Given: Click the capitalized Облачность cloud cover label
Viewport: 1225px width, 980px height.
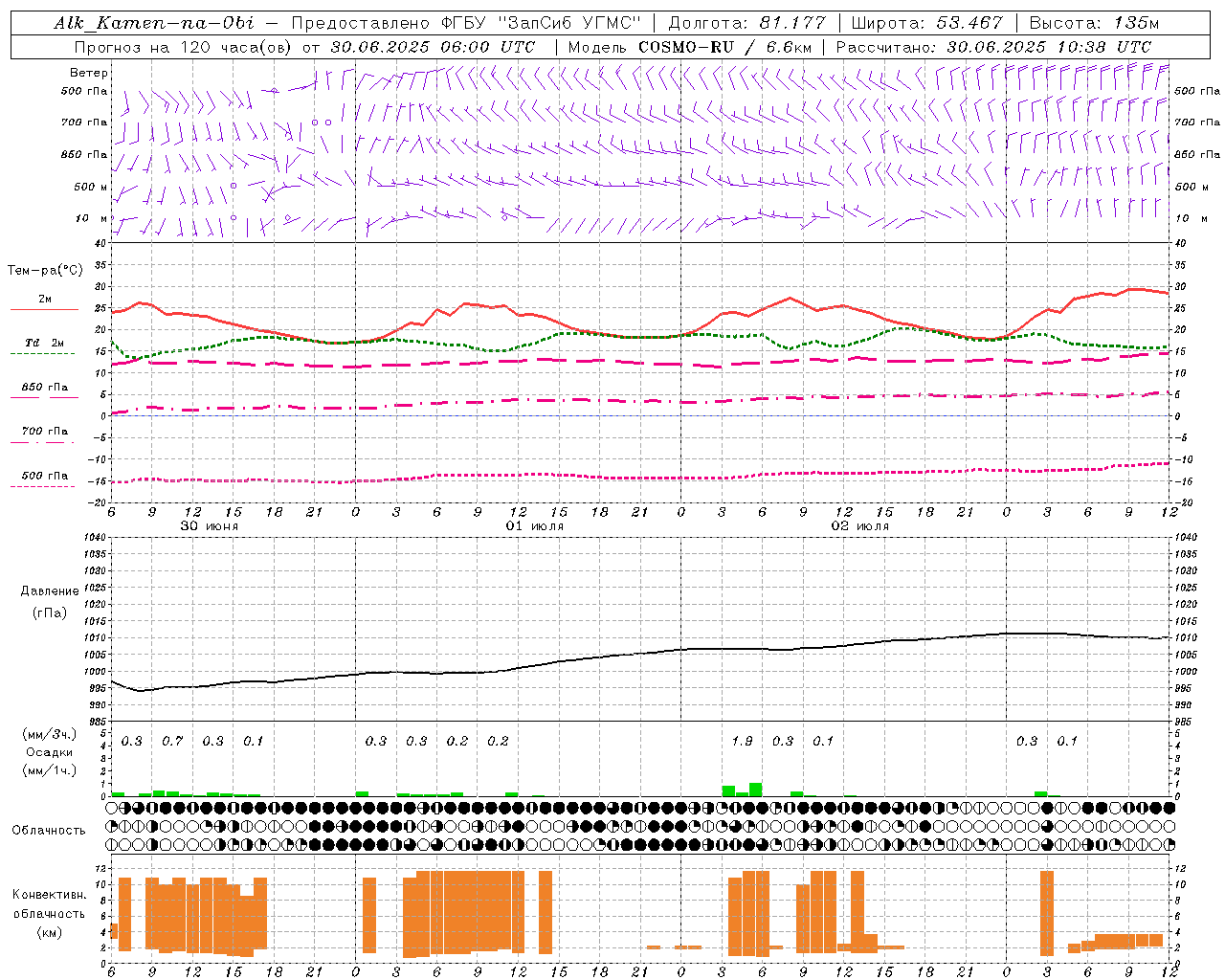Looking at the screenshot, I should pos(49,830).
